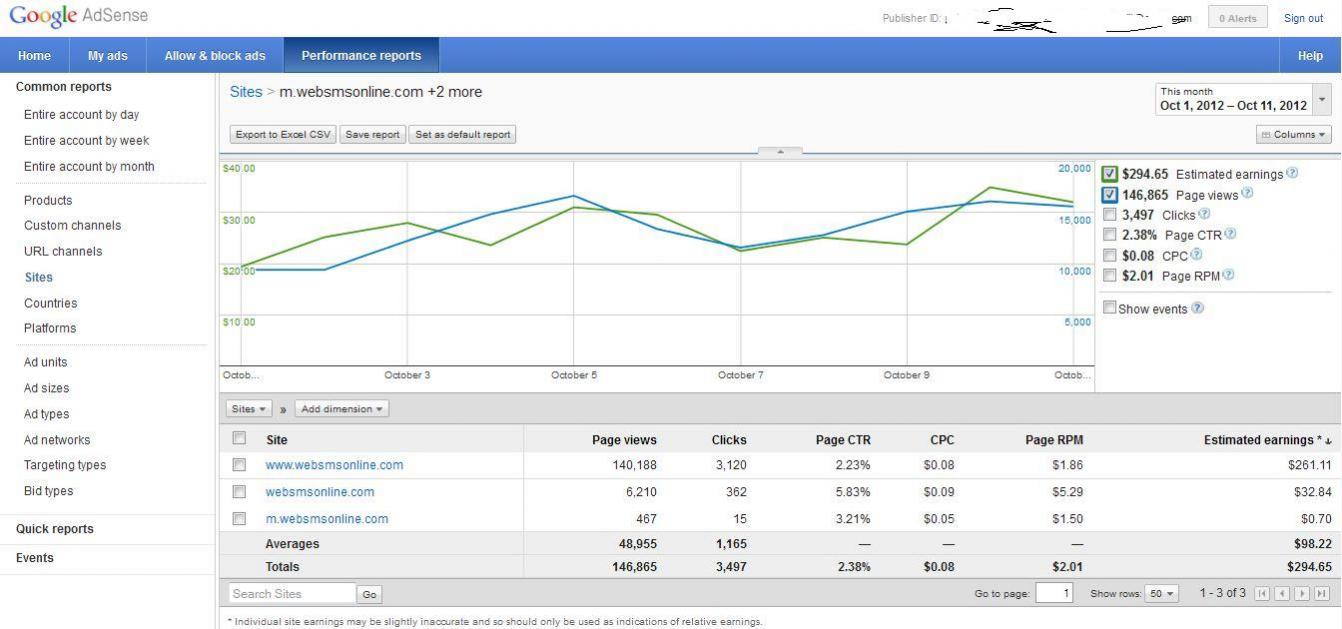Open the URL channels report
Viewport: 1342px width, 629px height.
(63, 252)
